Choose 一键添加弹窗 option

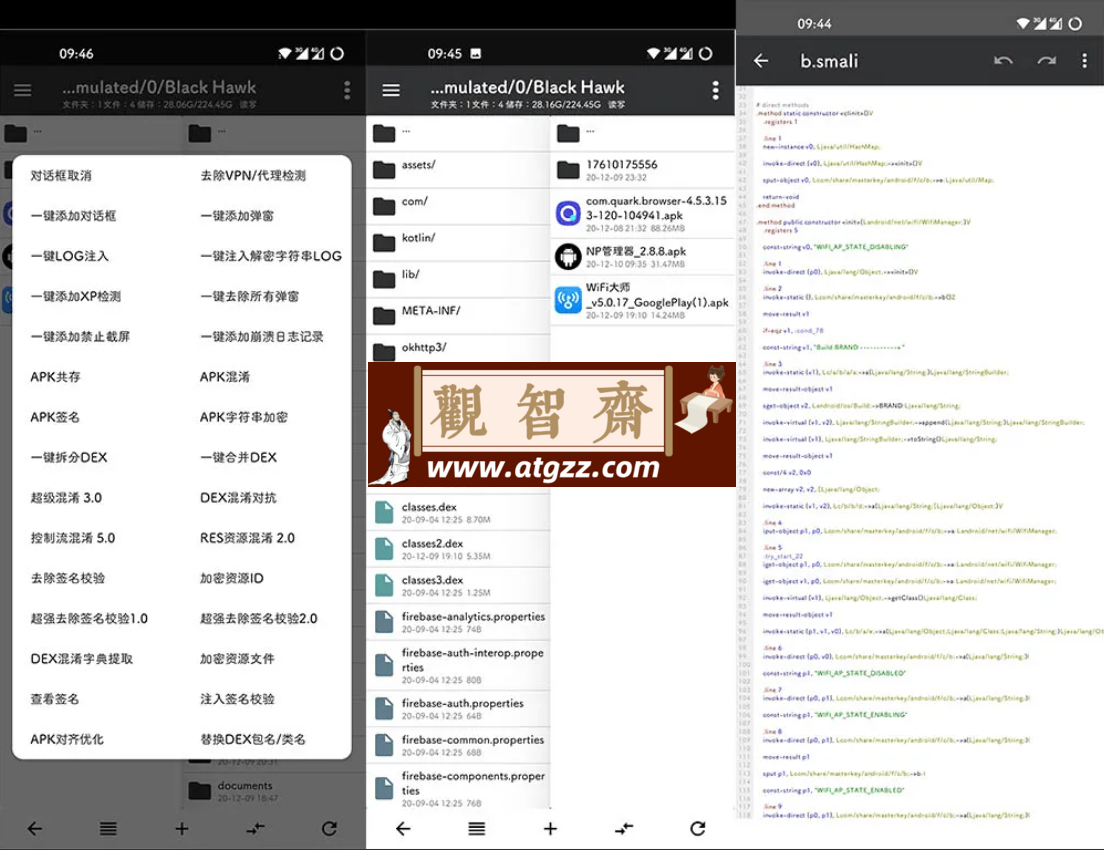click(x=237, y=215)
